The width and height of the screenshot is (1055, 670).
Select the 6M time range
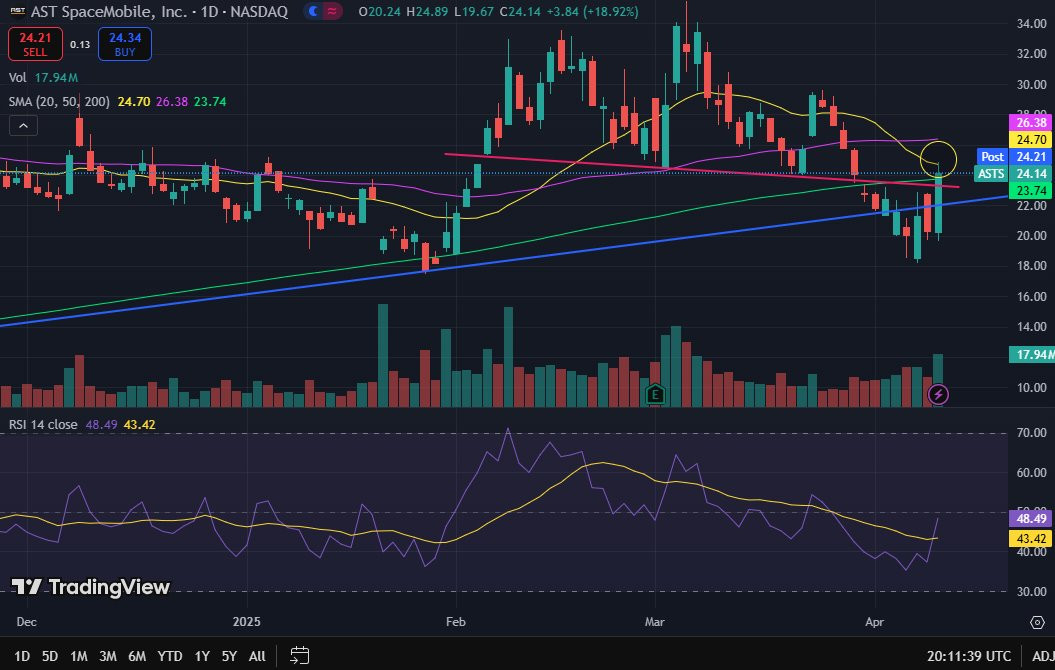(x=137, y=656)
